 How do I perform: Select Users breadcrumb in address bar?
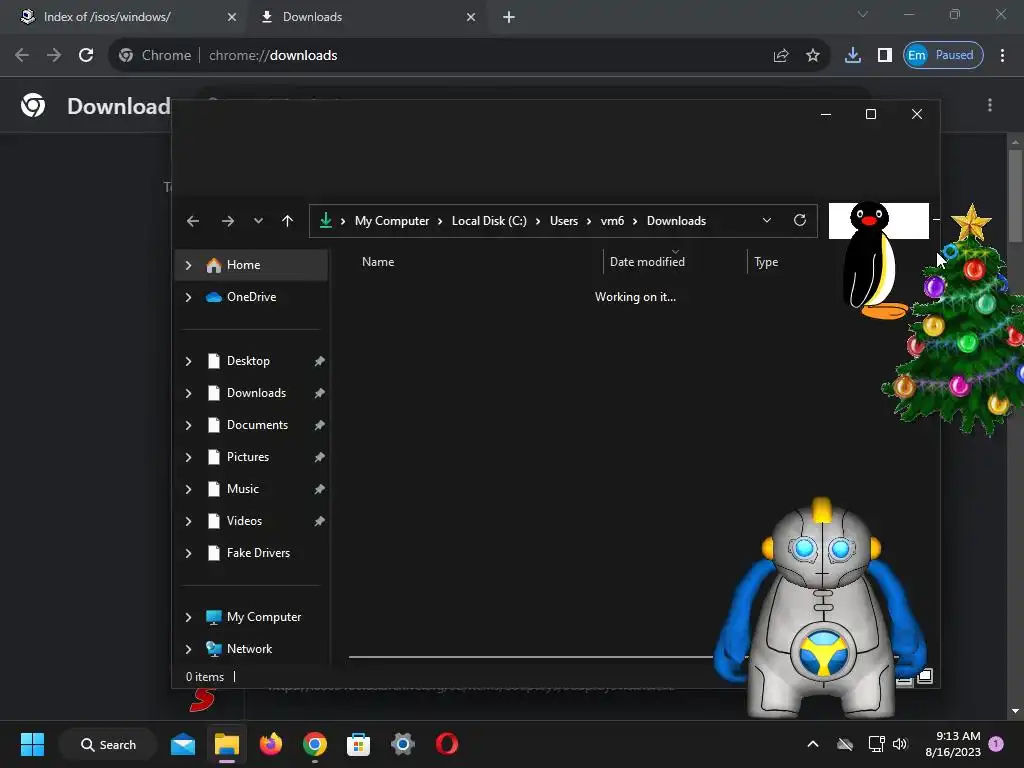click(x=564, y=221)
